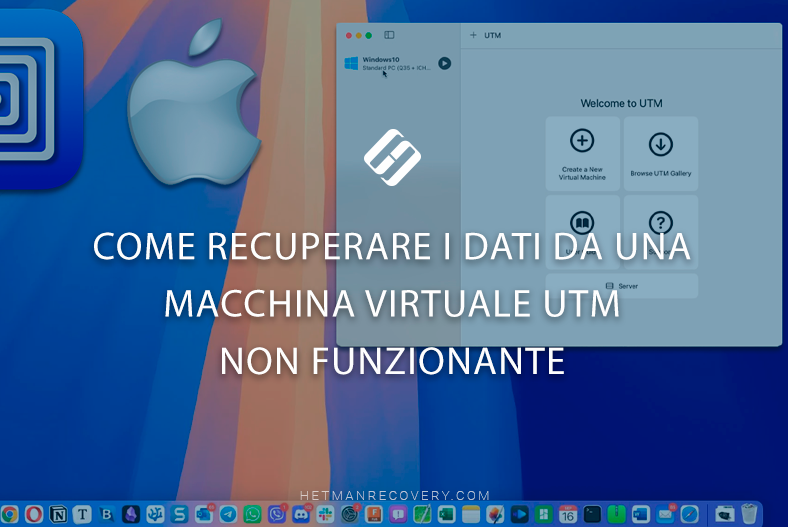The height and width of the screenshot is (527, 788).
Task: Open the blue S app icon in dock
Action: click(x=179, y=514)
